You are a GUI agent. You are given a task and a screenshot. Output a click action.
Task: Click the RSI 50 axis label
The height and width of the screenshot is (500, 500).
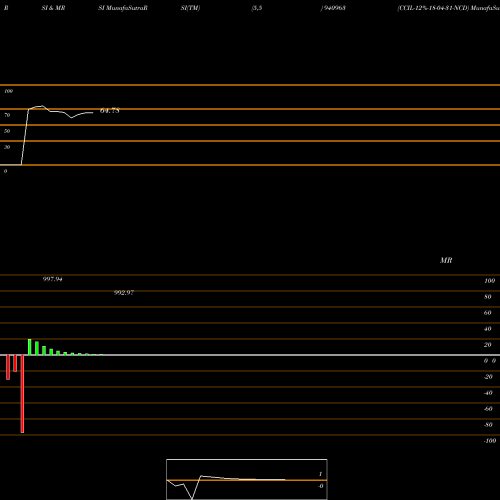pyautogui.click(x=7, y=131)
